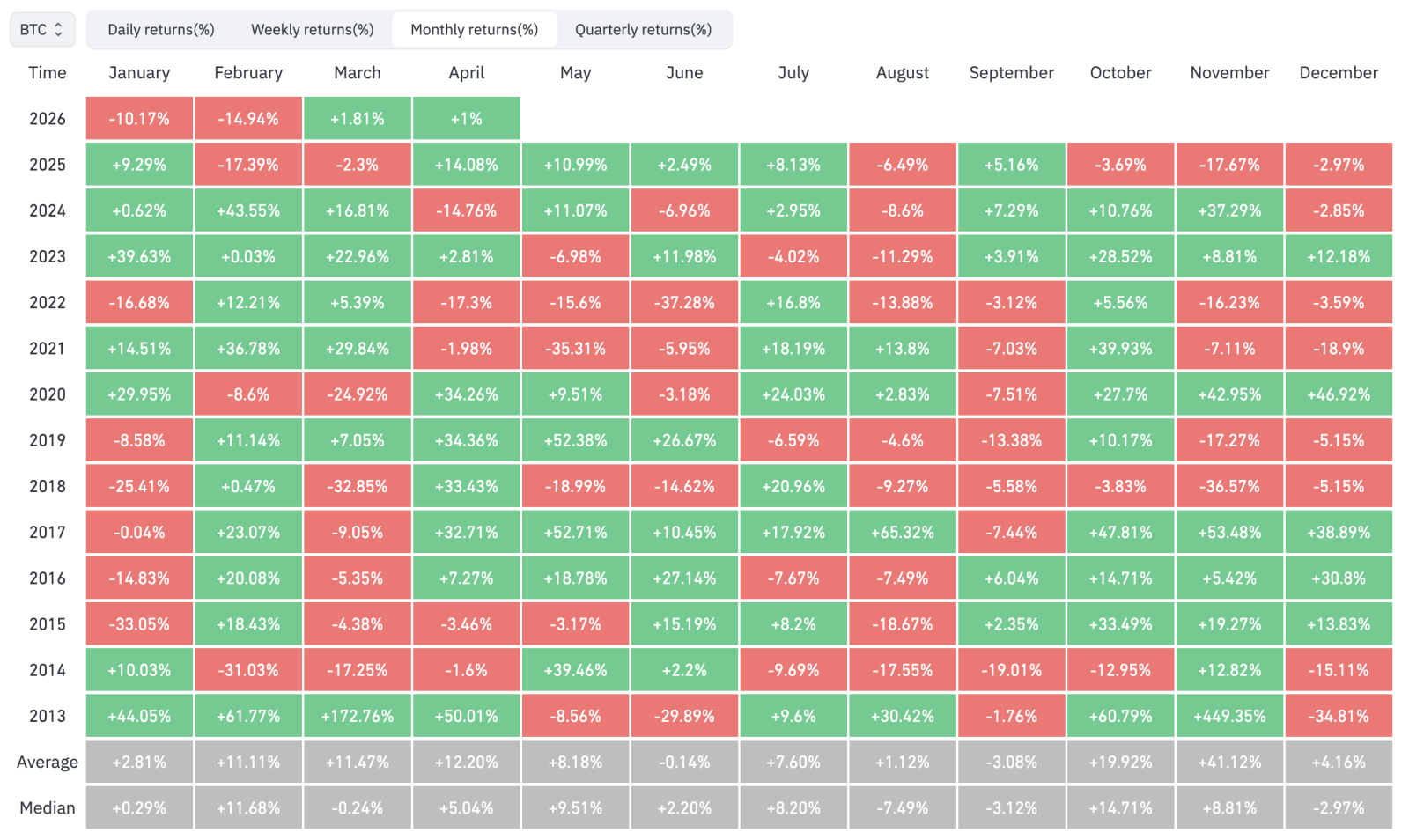Click the 2020 December +46.92% cell

[1338, 394]
